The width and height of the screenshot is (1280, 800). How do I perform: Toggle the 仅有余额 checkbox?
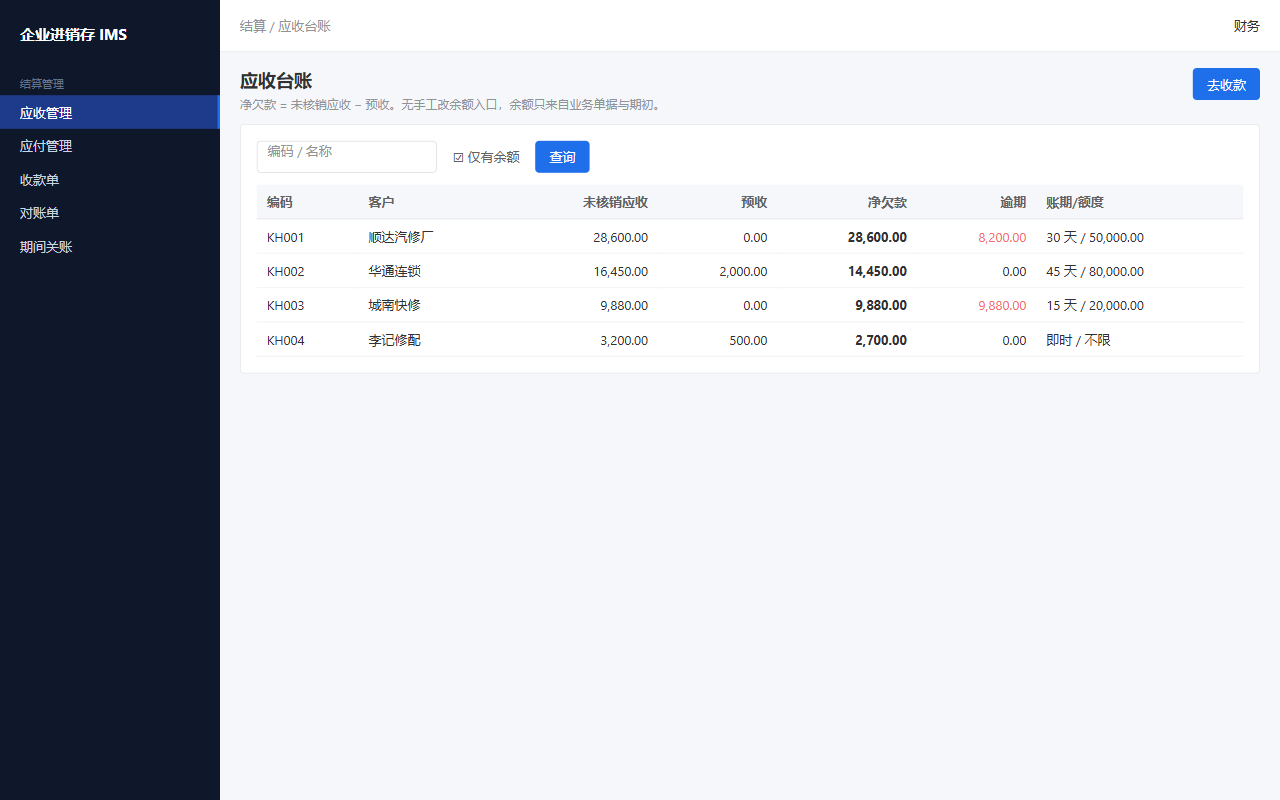tap(459, 157)
